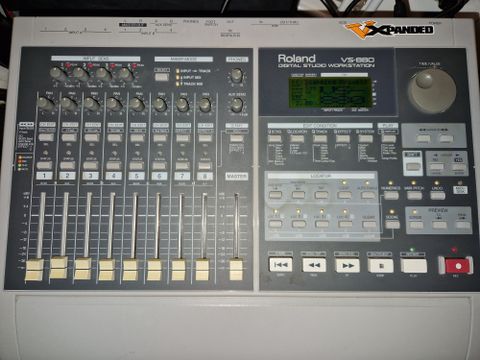Click the MASTER fader cap
This screenshot has width=480, height=360.
pos(236,270)
